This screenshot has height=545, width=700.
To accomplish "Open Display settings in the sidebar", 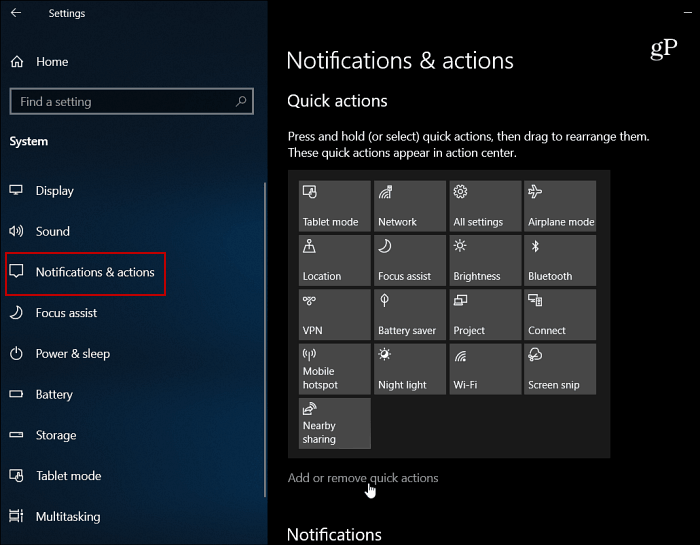I will (132, 191).
